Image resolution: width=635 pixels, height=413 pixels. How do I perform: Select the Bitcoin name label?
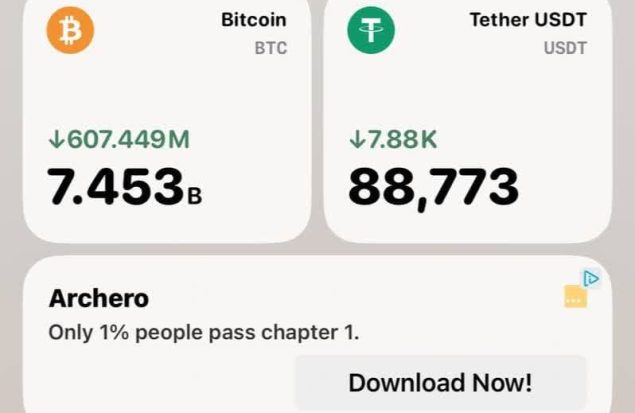[x=254, y=20]
